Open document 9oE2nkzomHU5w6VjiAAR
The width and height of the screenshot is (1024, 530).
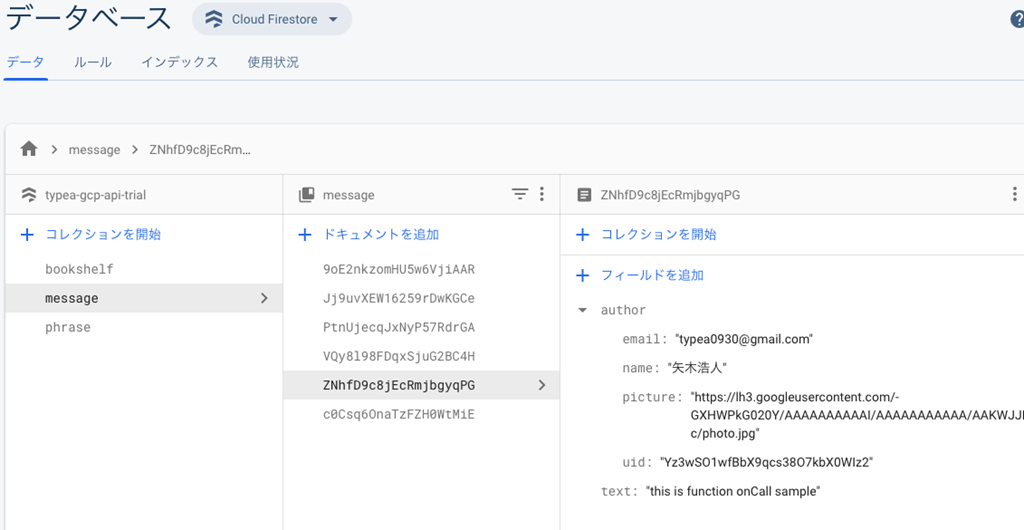(399, 269)
